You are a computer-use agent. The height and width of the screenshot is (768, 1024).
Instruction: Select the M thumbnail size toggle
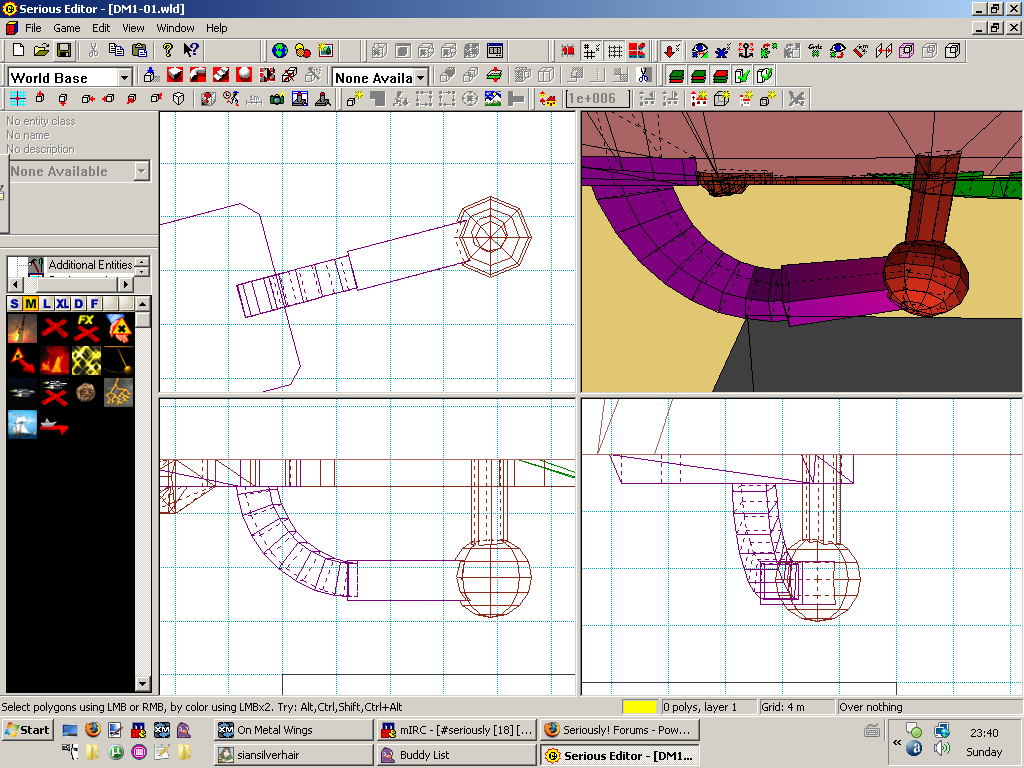click(31, 304)
